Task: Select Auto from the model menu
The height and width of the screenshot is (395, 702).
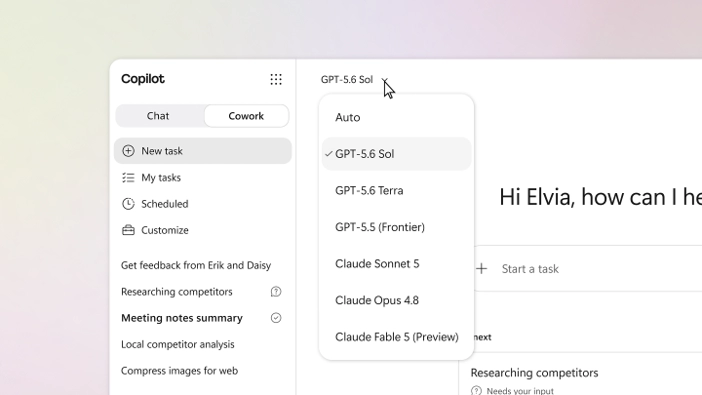Action: [396, 117]
